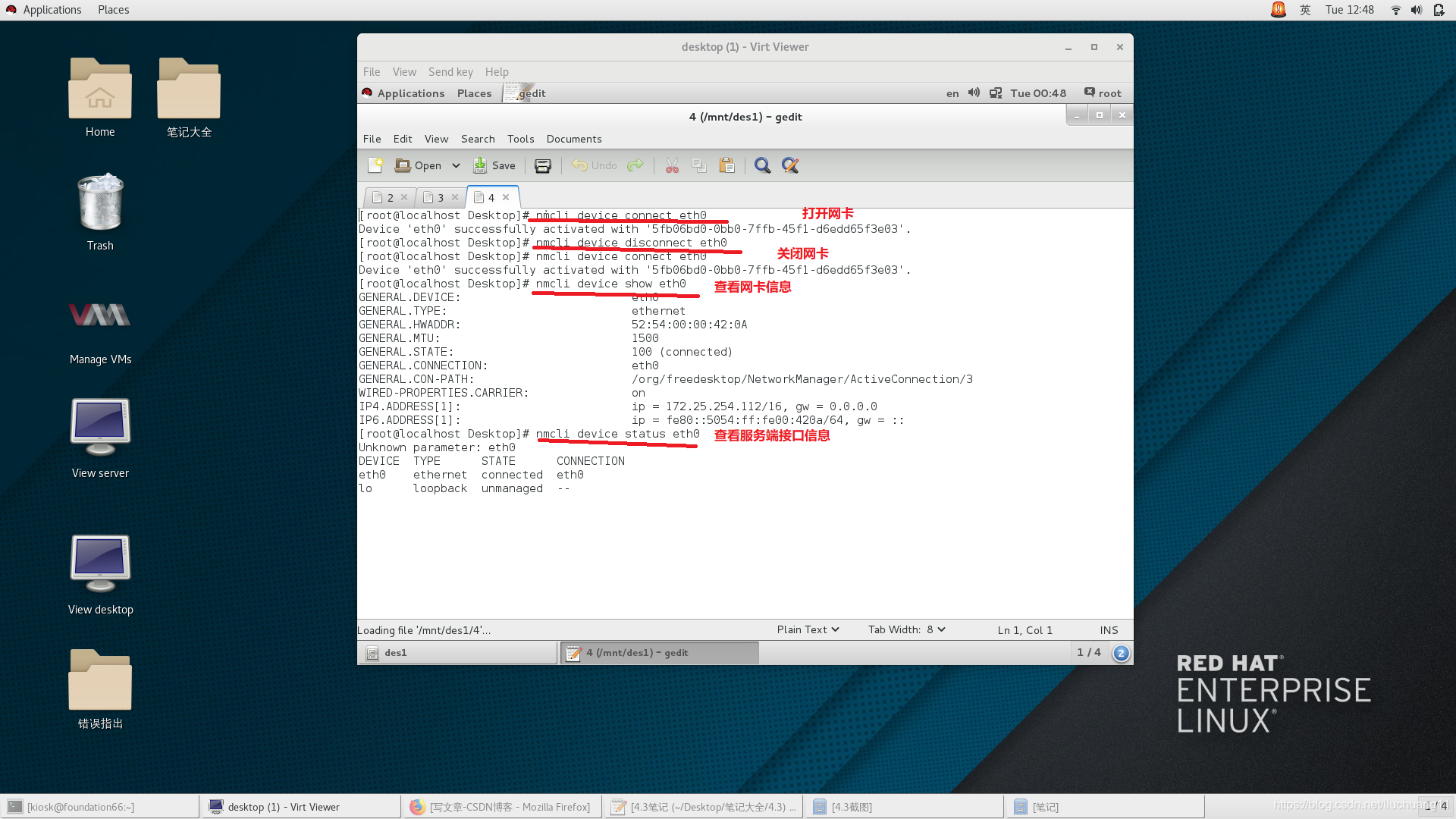The height and width of the screenshot is (819, 1456).
Task: Open guest Places menu inside Virt Viewer
Action: pyautogui.click(x=474, y=93)
